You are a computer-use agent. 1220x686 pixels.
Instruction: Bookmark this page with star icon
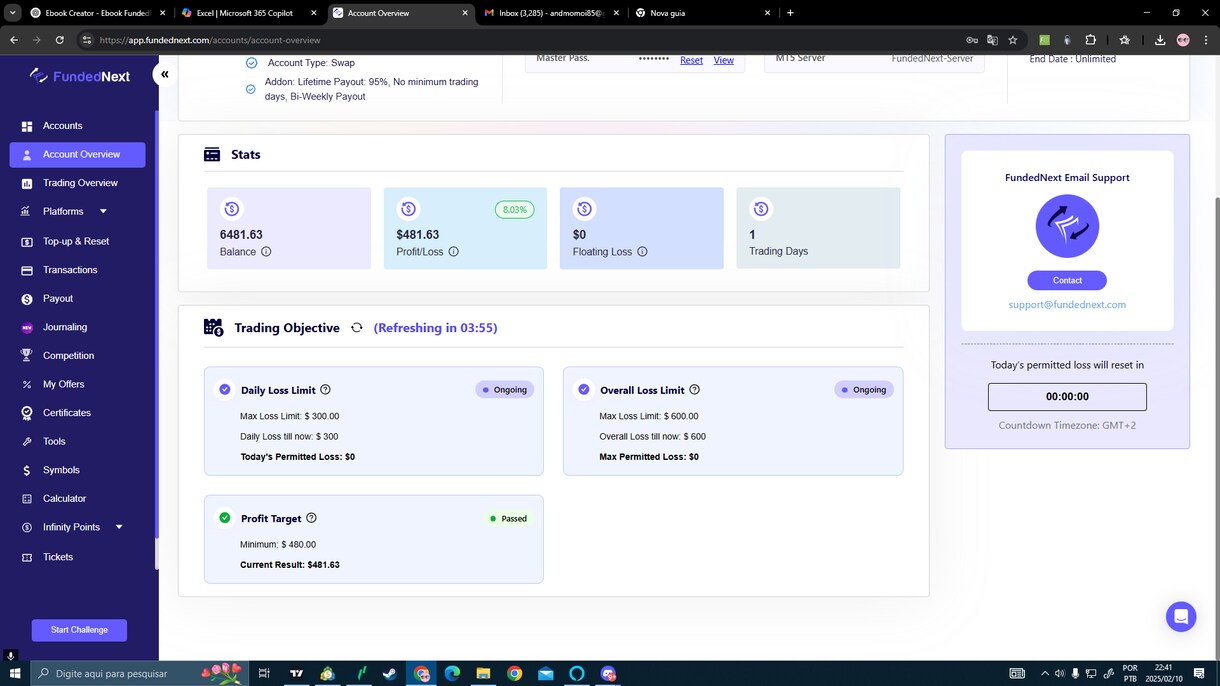point(1013,40)
